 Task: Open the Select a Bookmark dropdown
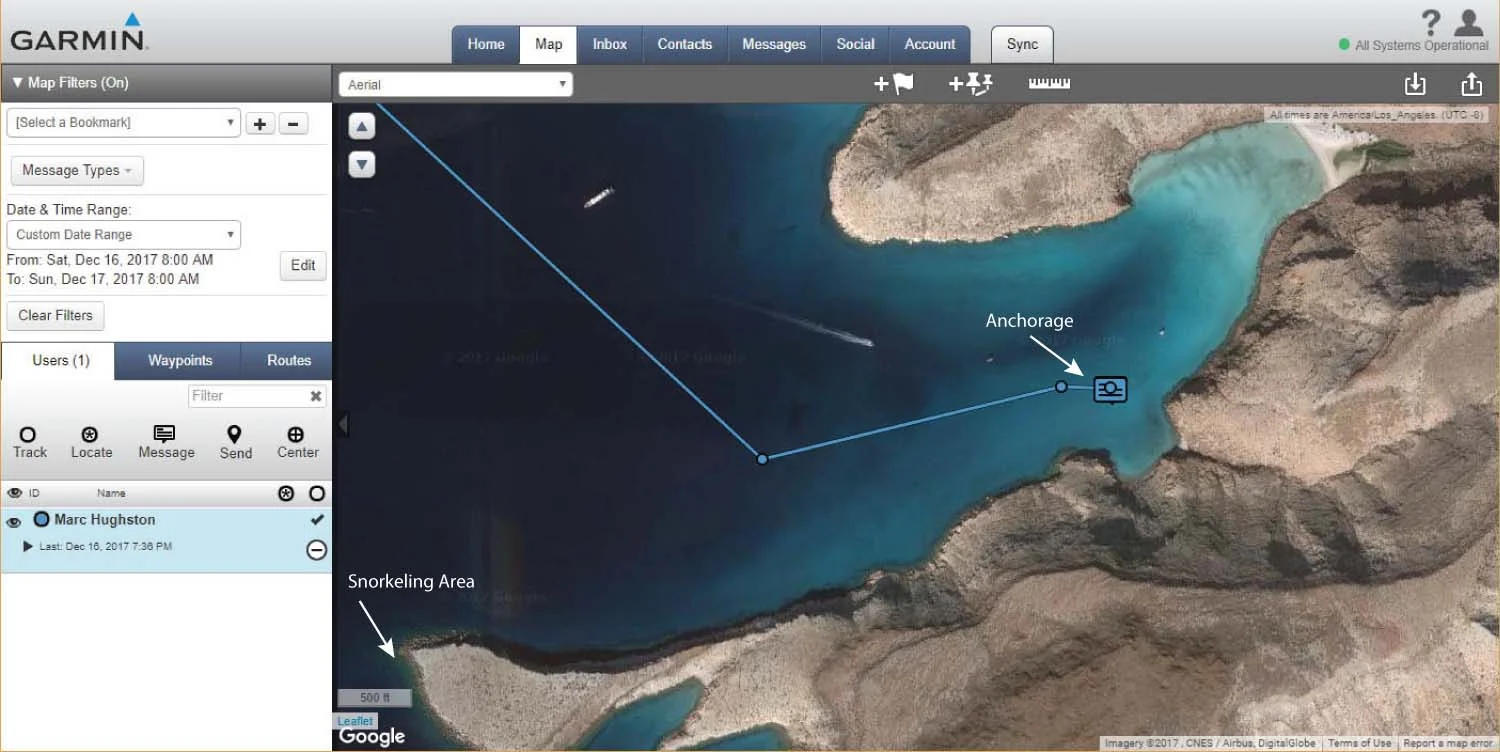click(123, 122)
